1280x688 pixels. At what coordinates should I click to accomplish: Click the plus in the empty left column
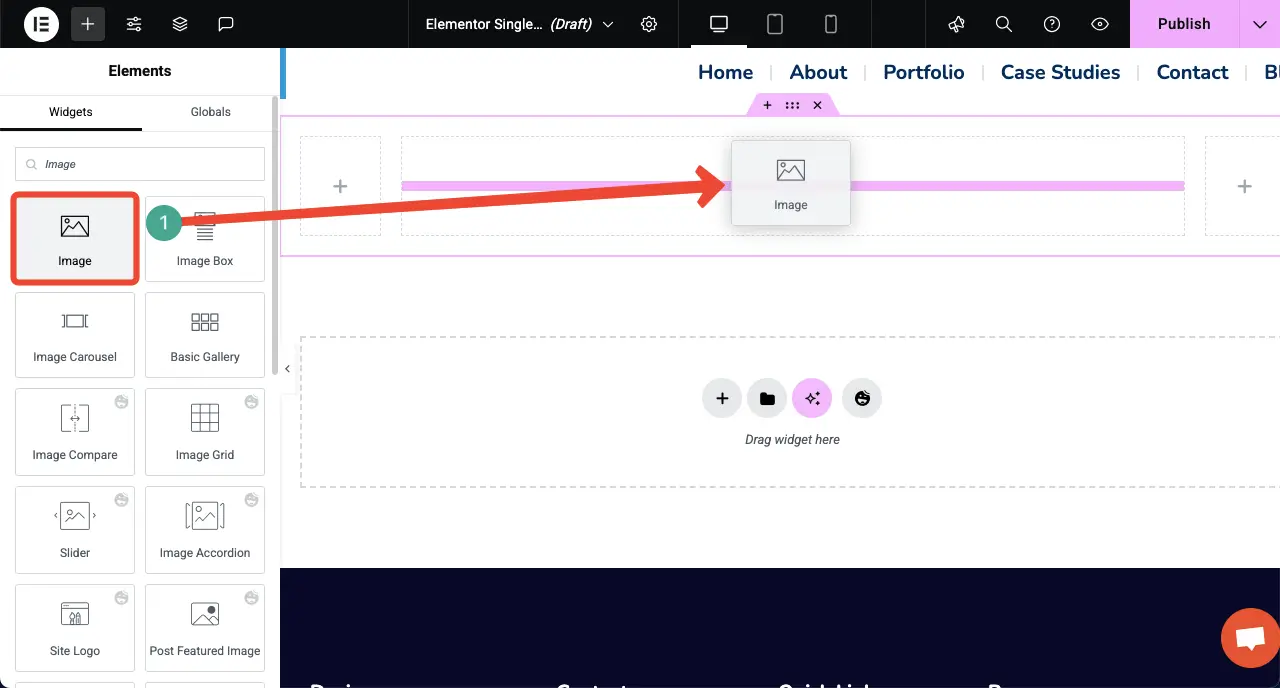pyautogui.click(x=340, y=186)
